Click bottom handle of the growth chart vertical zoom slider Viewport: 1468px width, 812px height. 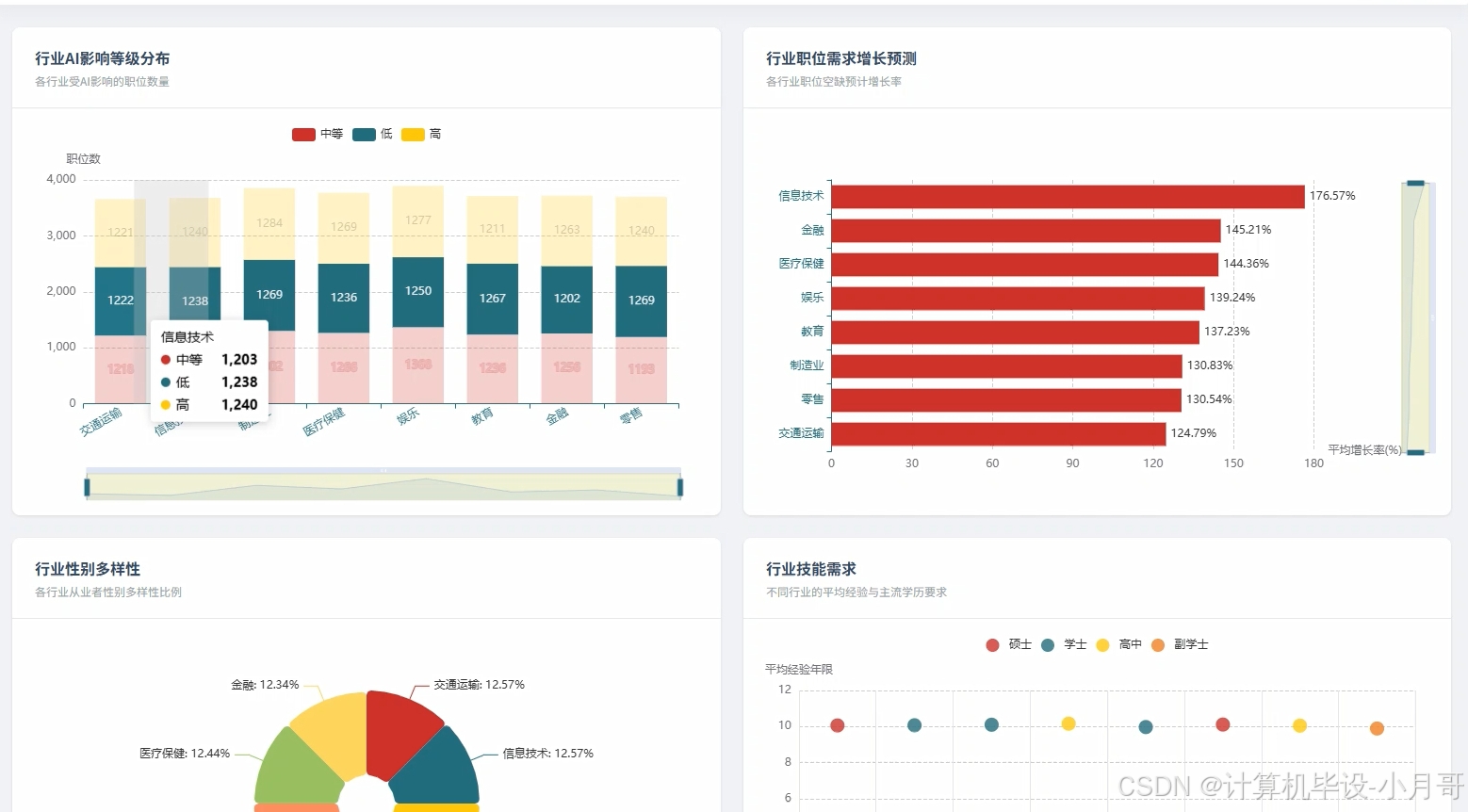(1415, 452)
